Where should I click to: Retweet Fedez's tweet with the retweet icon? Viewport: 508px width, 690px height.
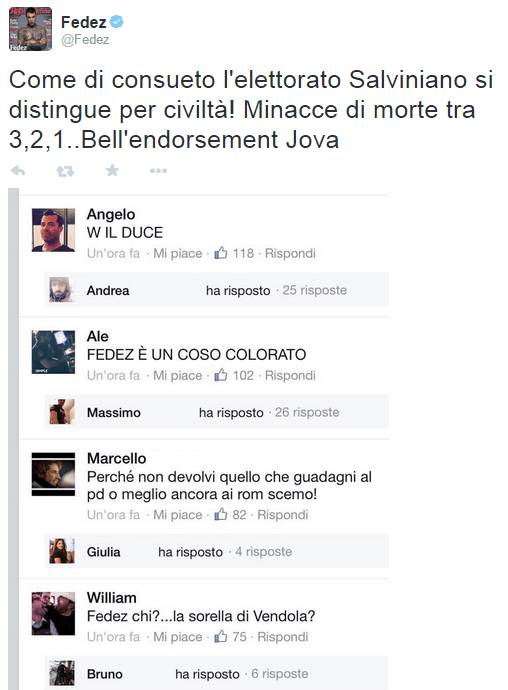[x=65, y=171]
